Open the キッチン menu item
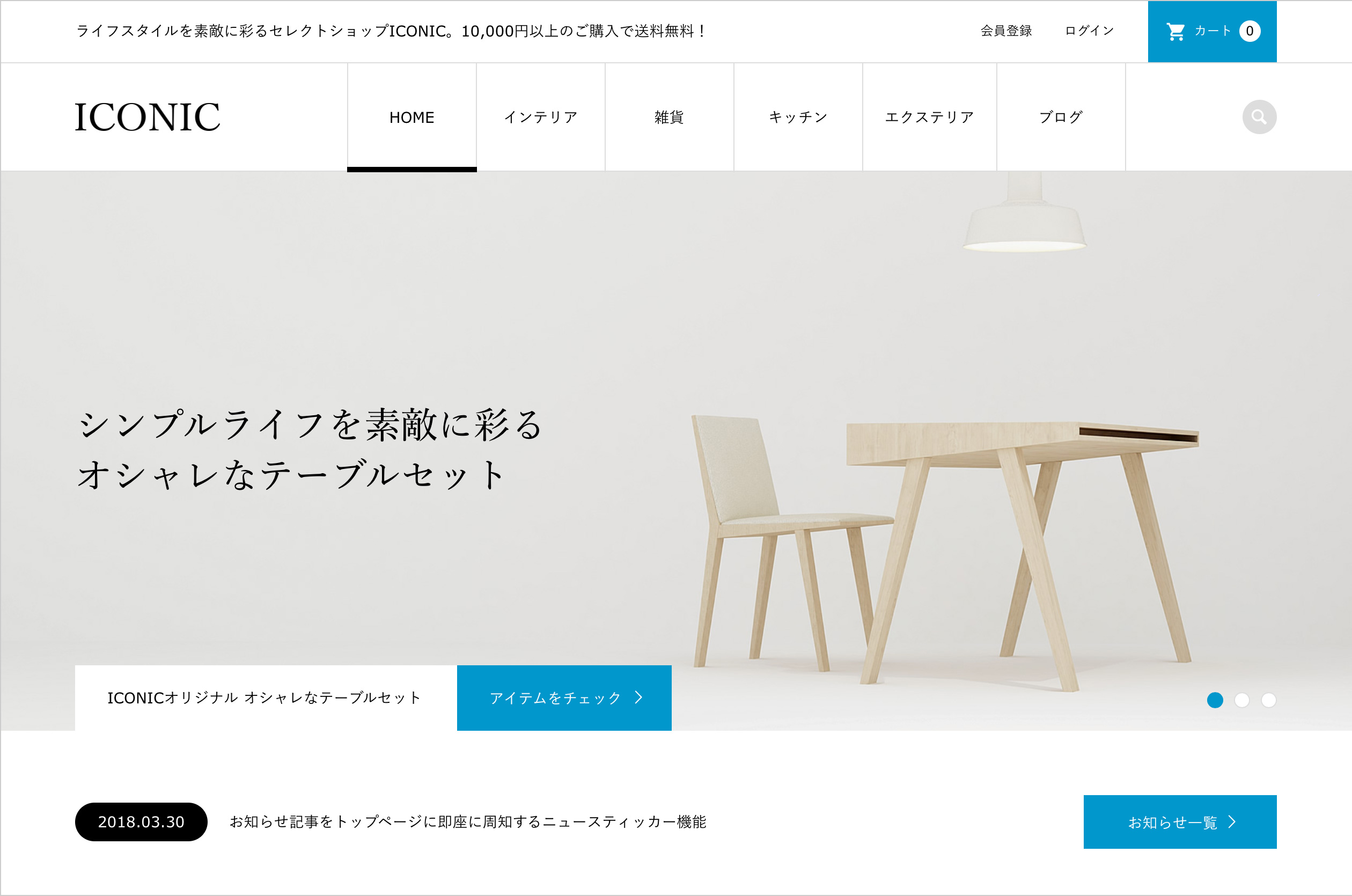This screenshot has width=1352, height=896. tap(798, 117)
